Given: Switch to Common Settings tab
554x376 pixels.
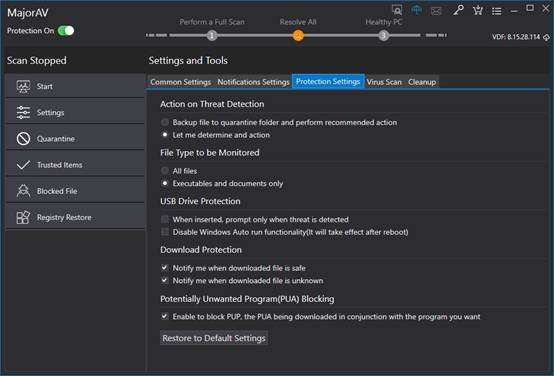Looking at the screenshot, I should (x=181, y=82).
